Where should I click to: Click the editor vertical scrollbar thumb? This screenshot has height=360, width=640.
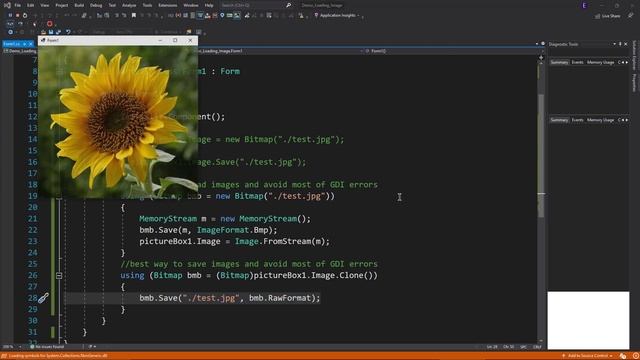(x=541, y=155)
